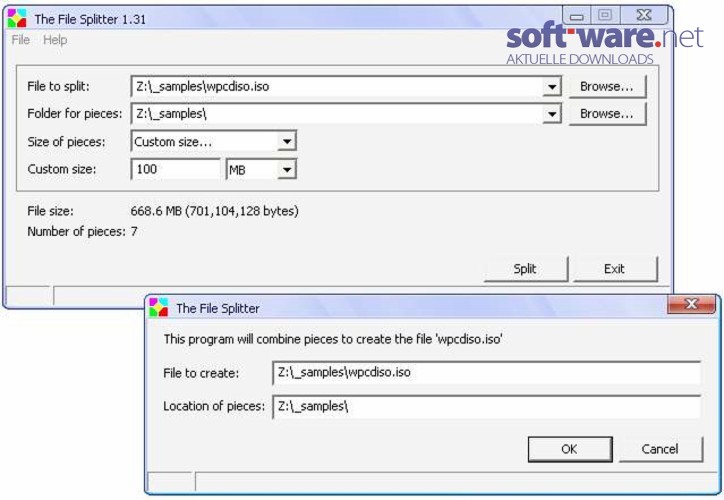Click the 'Size of pieces:' label
Image resolution: width=724 pixels, height=500 pixels.
coord(66,142)
